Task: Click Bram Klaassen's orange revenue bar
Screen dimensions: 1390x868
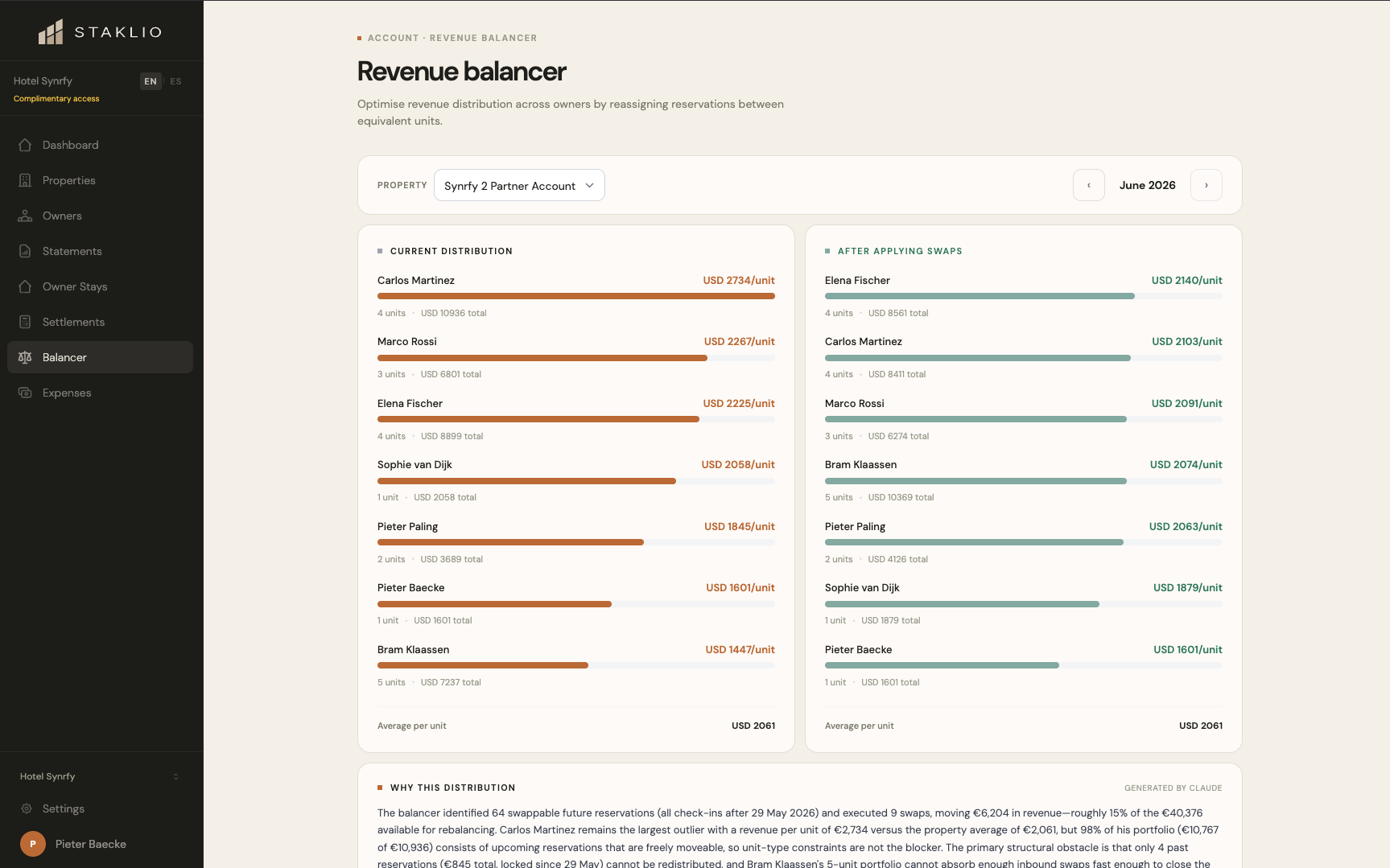Action: (483, 665)
